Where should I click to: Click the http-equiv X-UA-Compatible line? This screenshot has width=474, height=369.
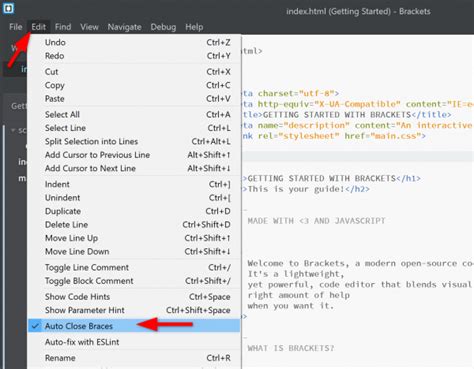click(x=358, y=104)
